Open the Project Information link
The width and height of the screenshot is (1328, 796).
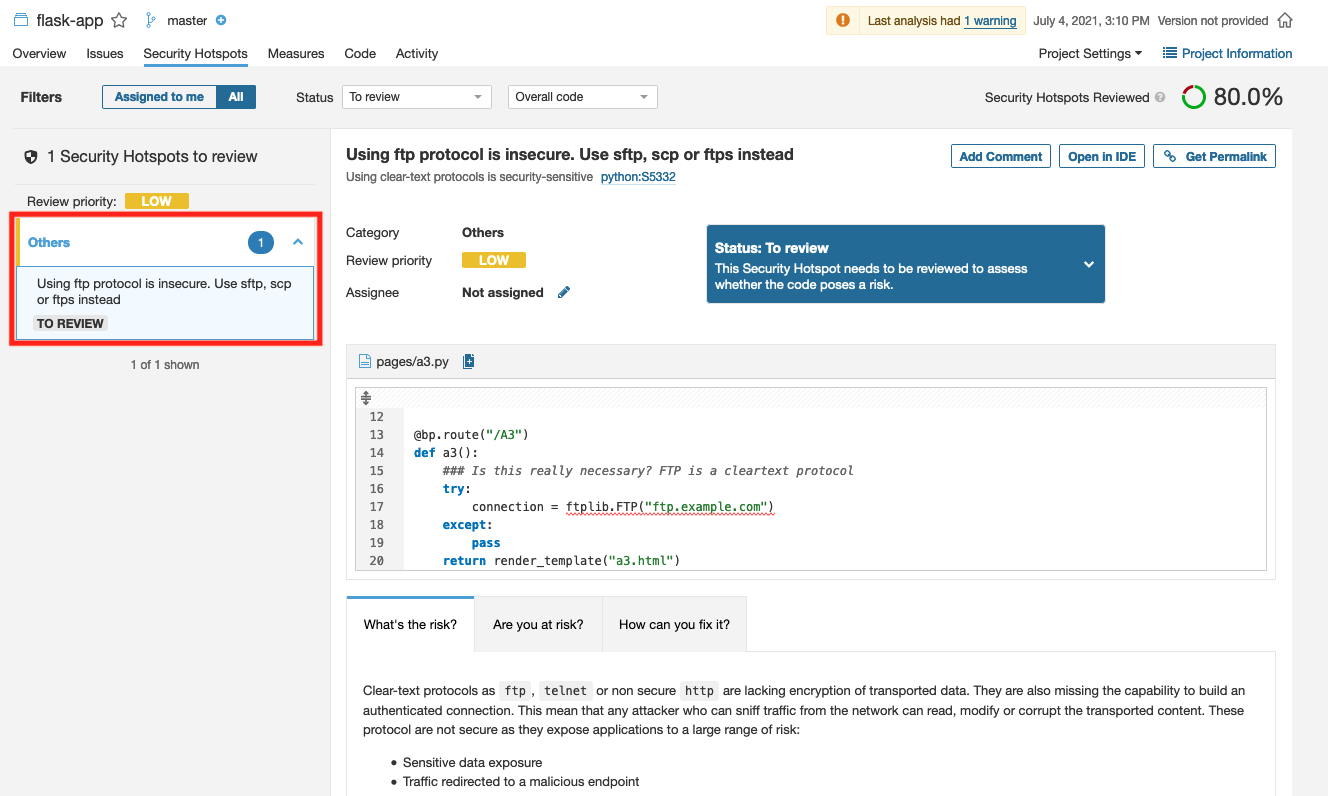coord(1227,53)
